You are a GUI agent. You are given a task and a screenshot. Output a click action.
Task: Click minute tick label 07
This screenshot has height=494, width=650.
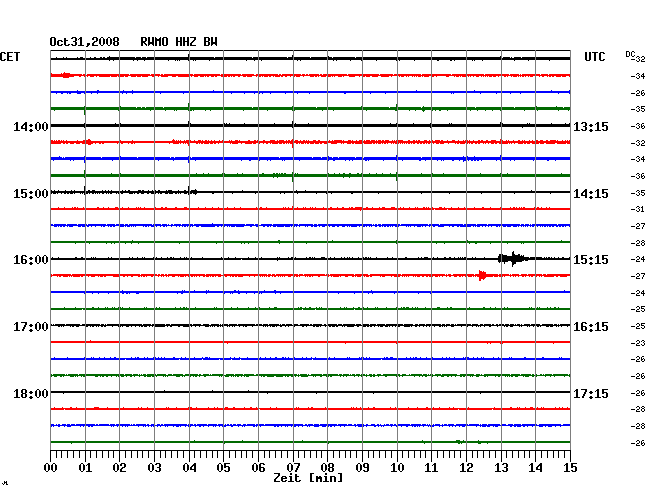click(x=293, y=468)
